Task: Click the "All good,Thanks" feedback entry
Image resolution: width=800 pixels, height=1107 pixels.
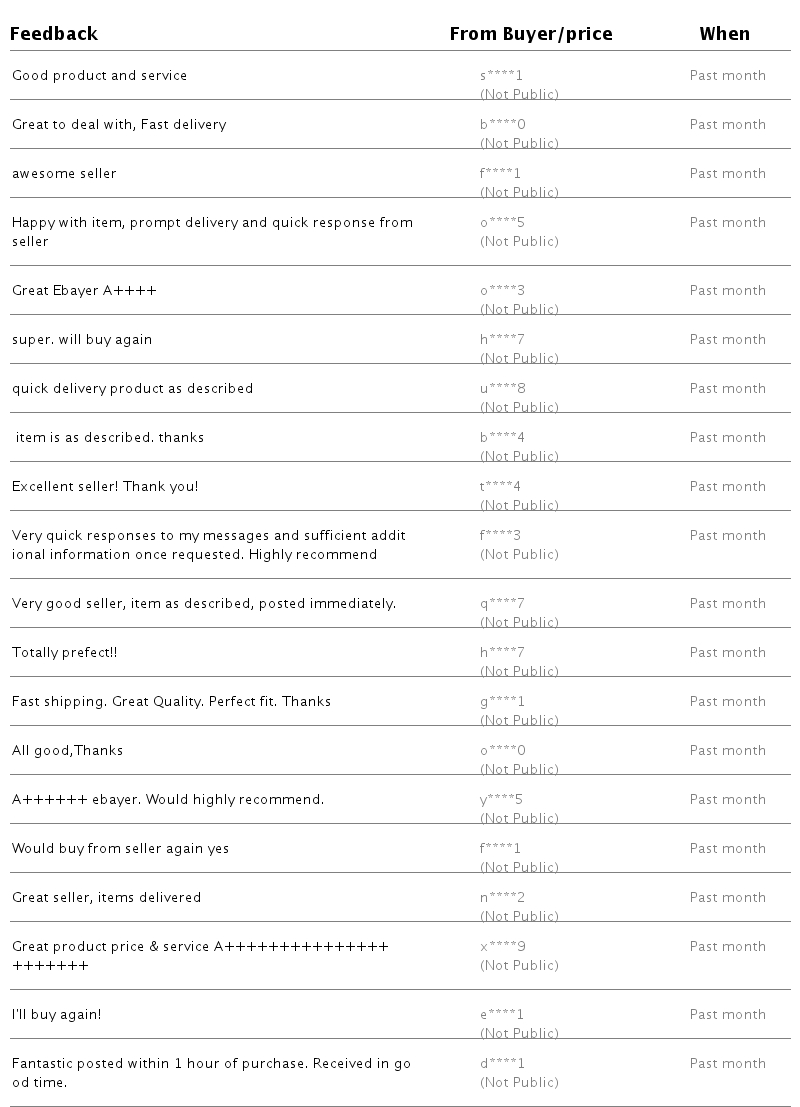Action: coord(67,751)
